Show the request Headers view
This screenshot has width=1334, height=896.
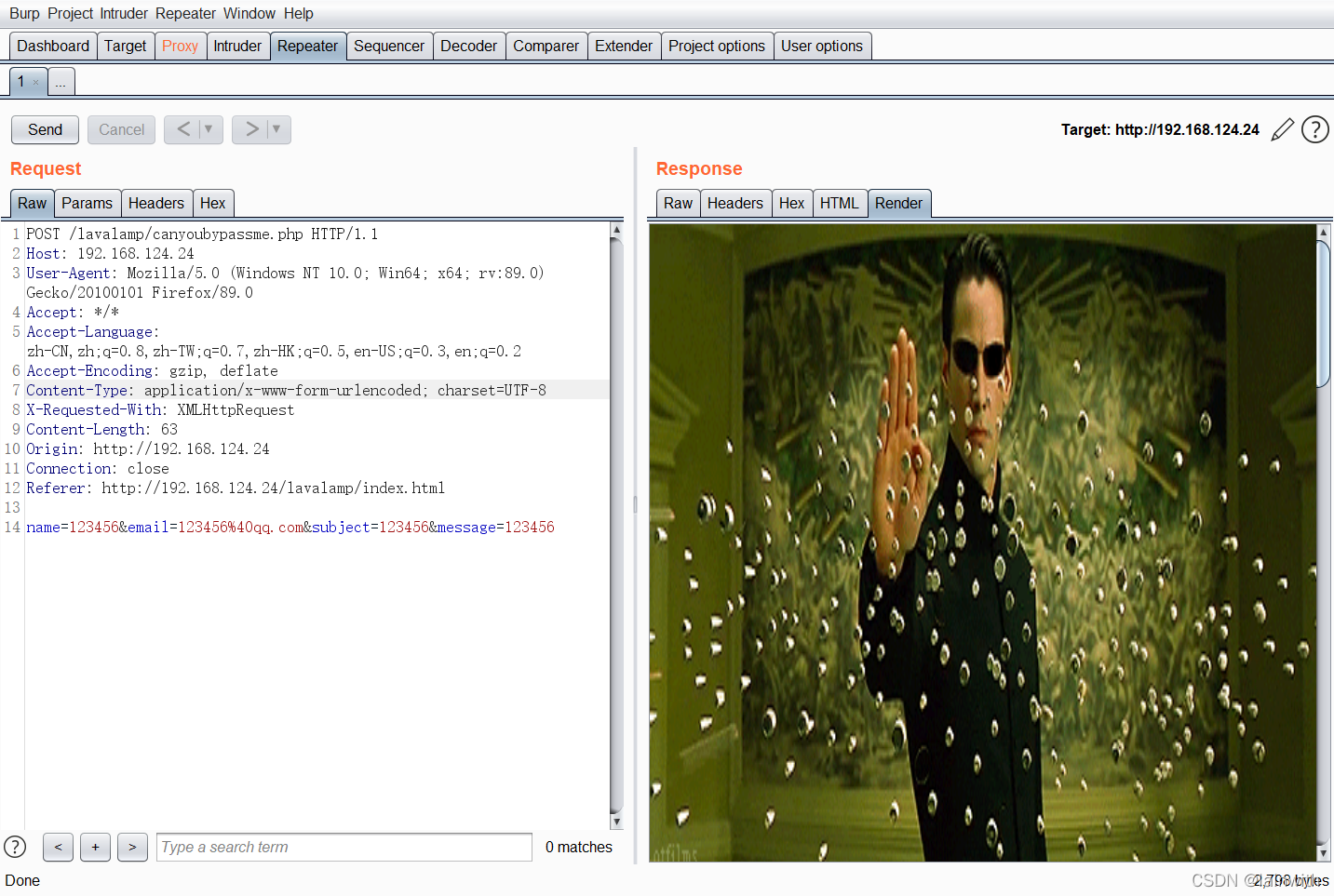click(x=156, y=203)
